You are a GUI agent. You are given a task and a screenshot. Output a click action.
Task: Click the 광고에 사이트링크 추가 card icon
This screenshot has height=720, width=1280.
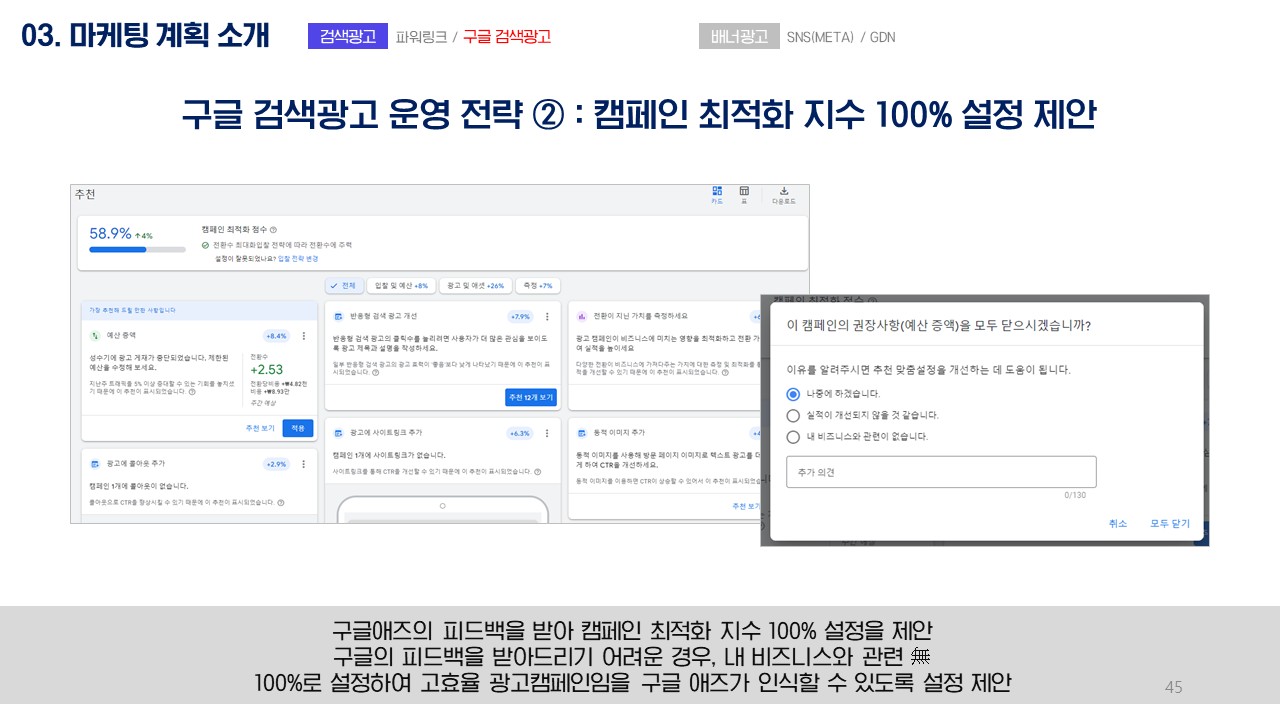(340, 433)
